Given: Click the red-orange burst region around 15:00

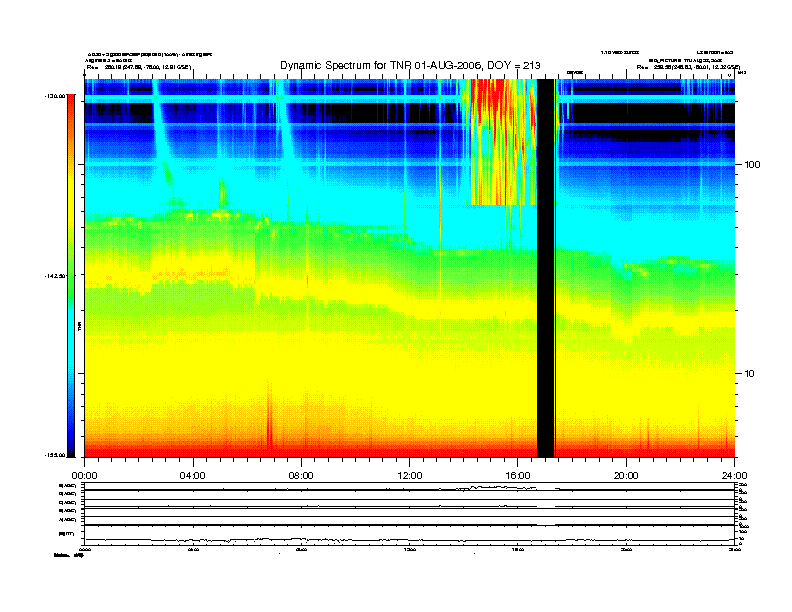Looking at the screenshot, I should tap(503, 141).
